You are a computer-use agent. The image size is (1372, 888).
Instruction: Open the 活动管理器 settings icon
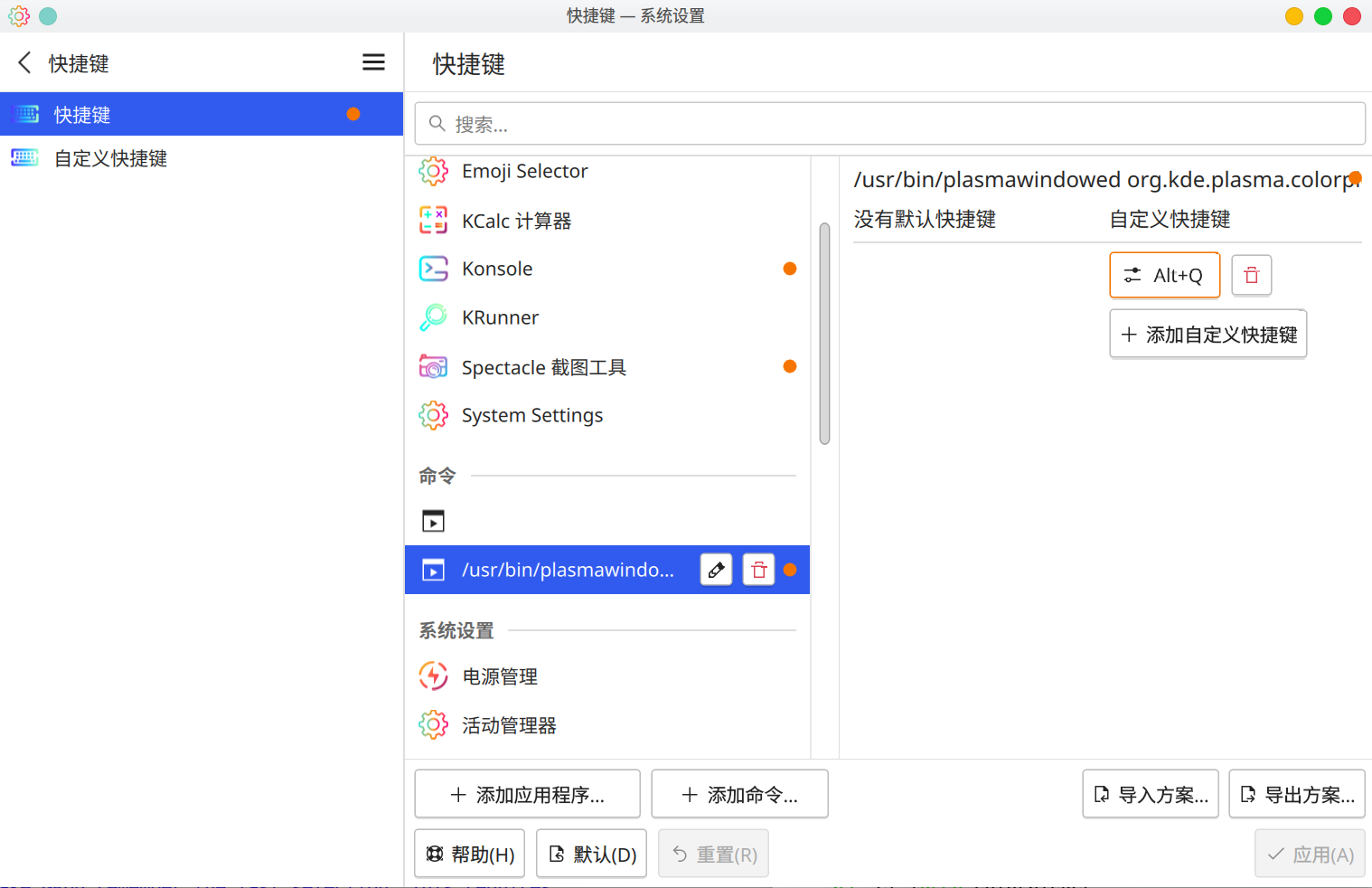(x=433, y=724)
